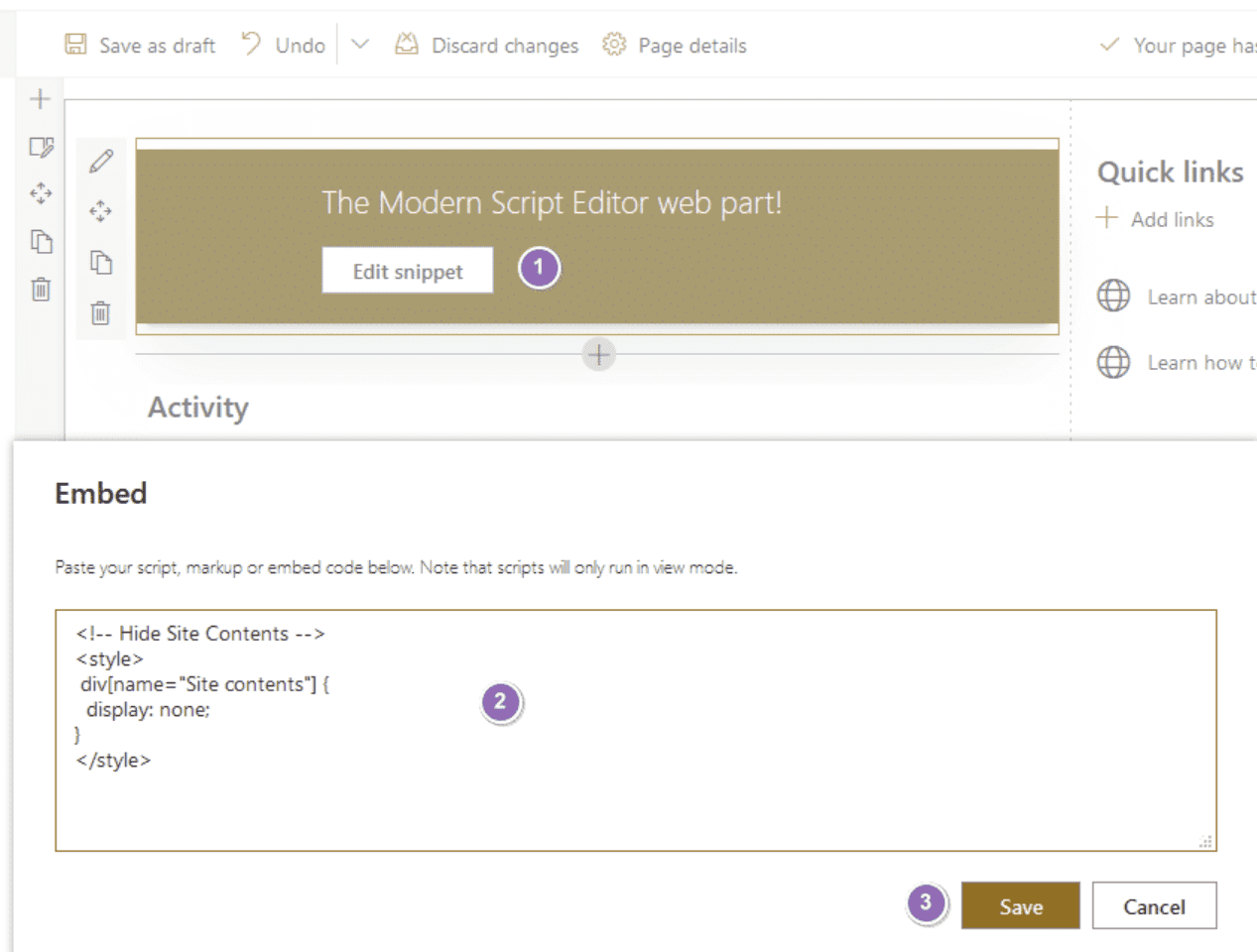Select Discard changes in toolbar
Viewport: 1257px width, 952px height.
click(x=487, y=46)
